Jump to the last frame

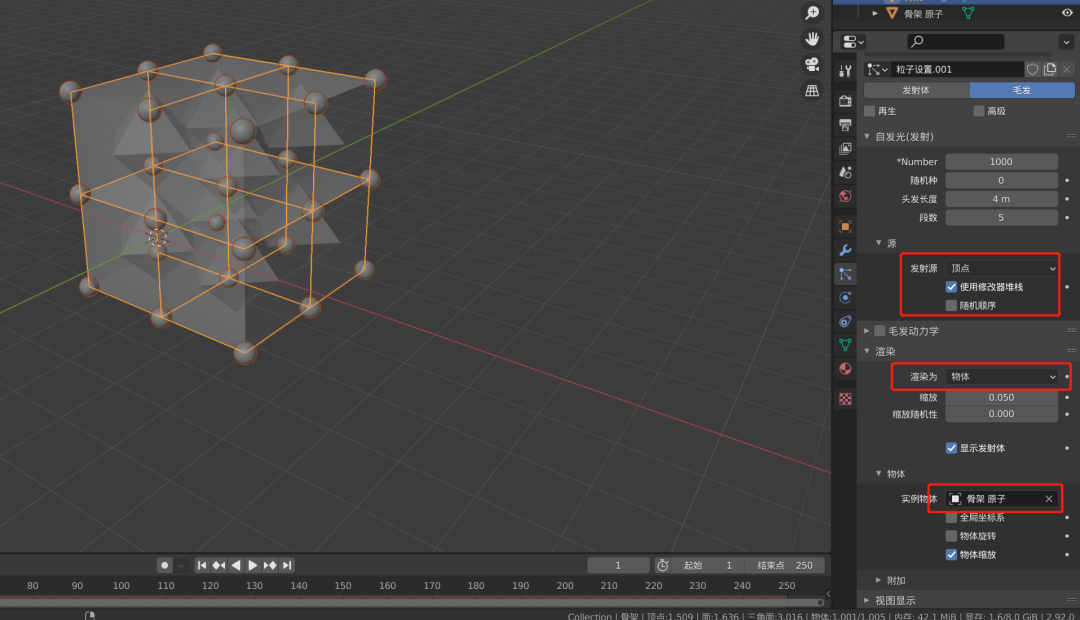coord(287,565)
